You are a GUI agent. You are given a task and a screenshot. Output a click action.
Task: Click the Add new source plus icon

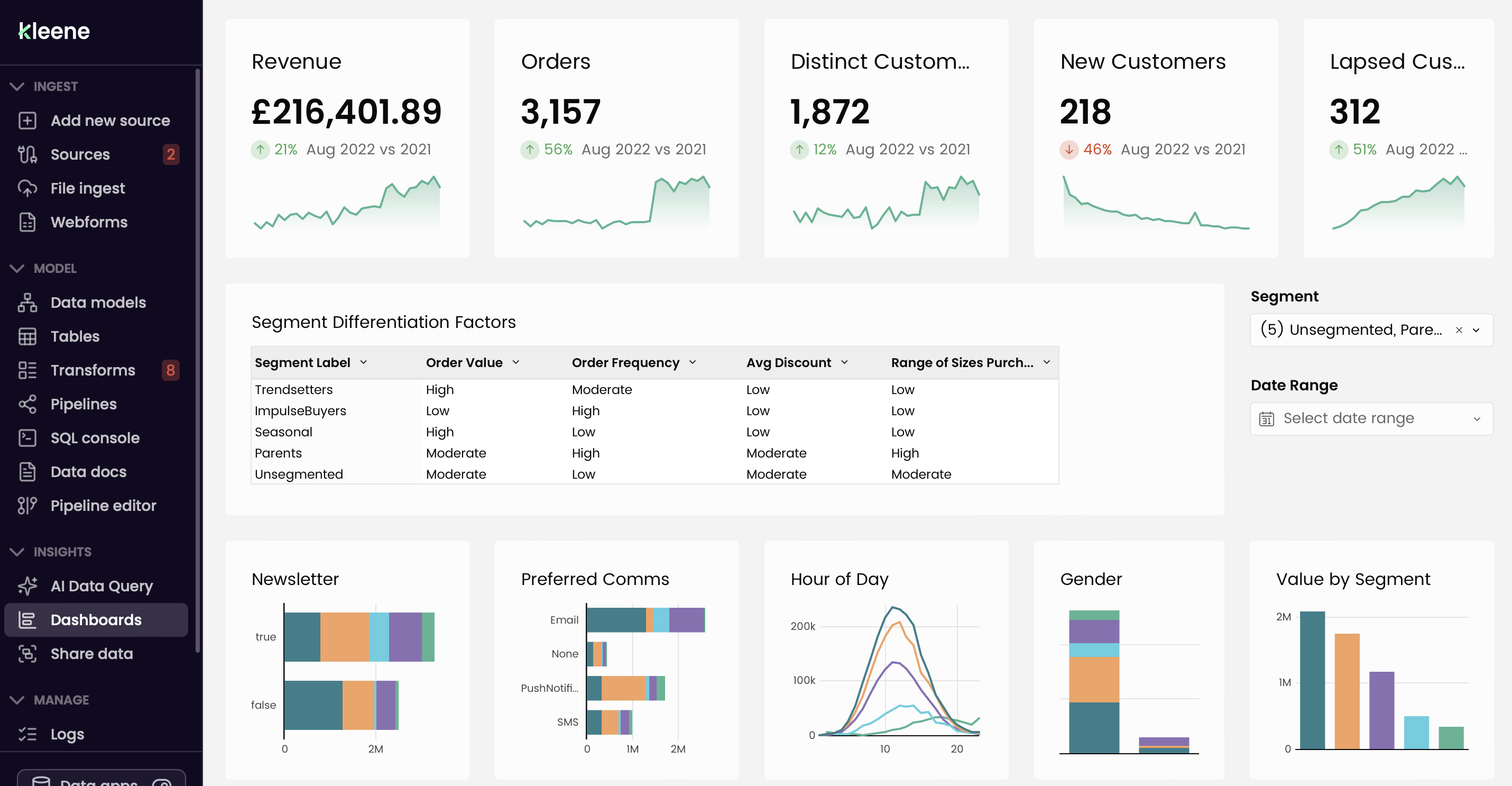click(x=27, y=121)
